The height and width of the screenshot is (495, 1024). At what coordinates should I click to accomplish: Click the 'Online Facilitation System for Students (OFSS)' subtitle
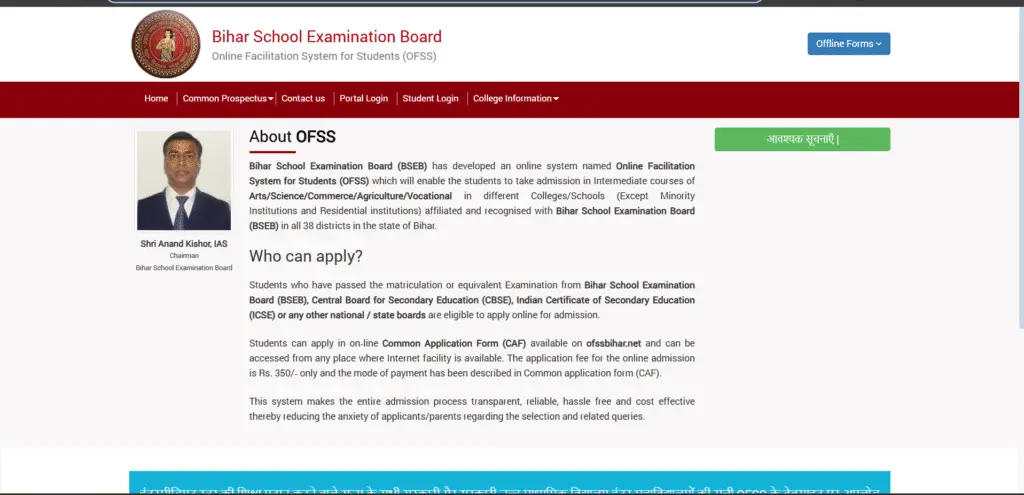324,57
